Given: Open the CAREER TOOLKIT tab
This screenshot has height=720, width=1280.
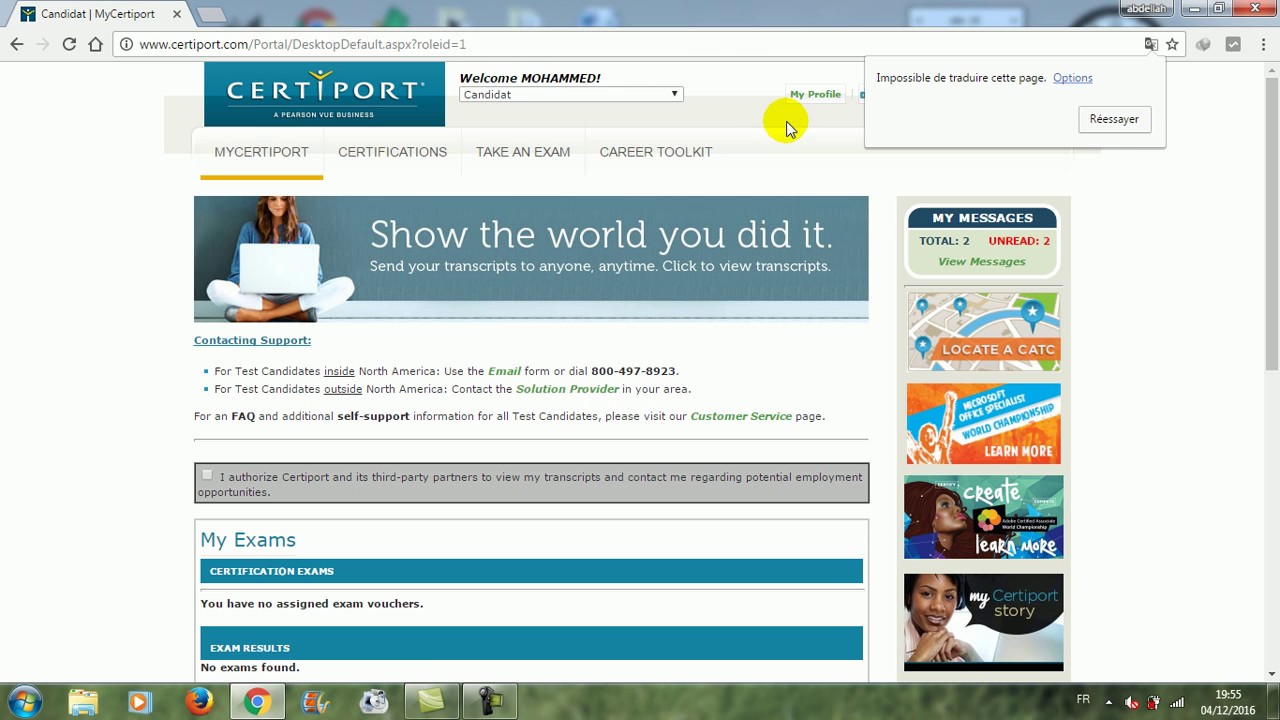Looking at the screenshot, I should 656,152.
